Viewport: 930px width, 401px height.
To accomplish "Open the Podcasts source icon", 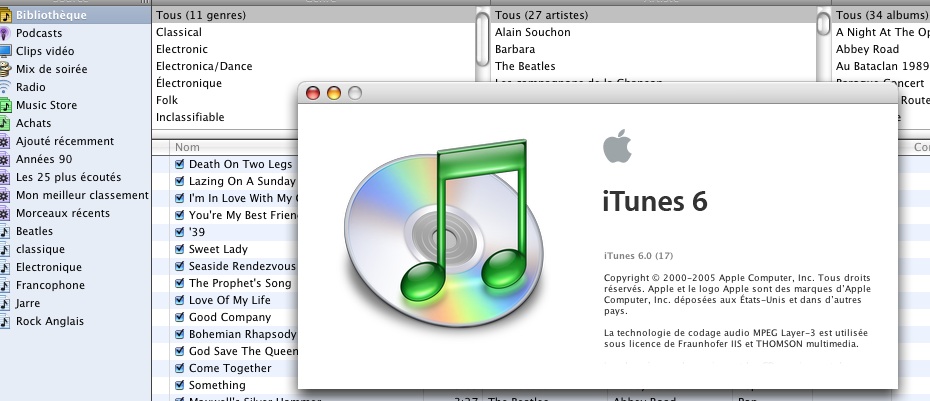I will tap(5, 33).
